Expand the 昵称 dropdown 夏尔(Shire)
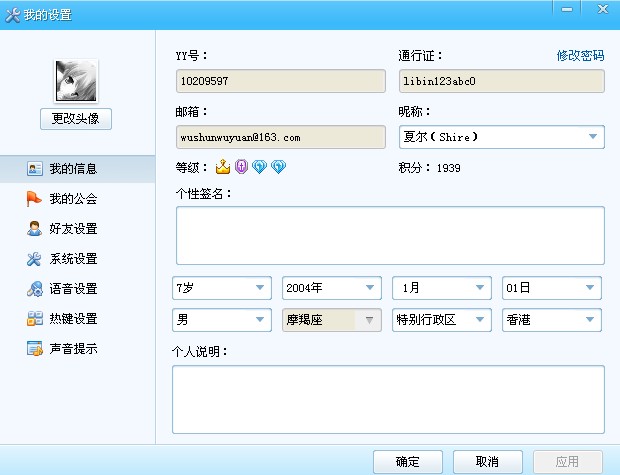The width and height of the screenshot is (620, 475). 502,137
